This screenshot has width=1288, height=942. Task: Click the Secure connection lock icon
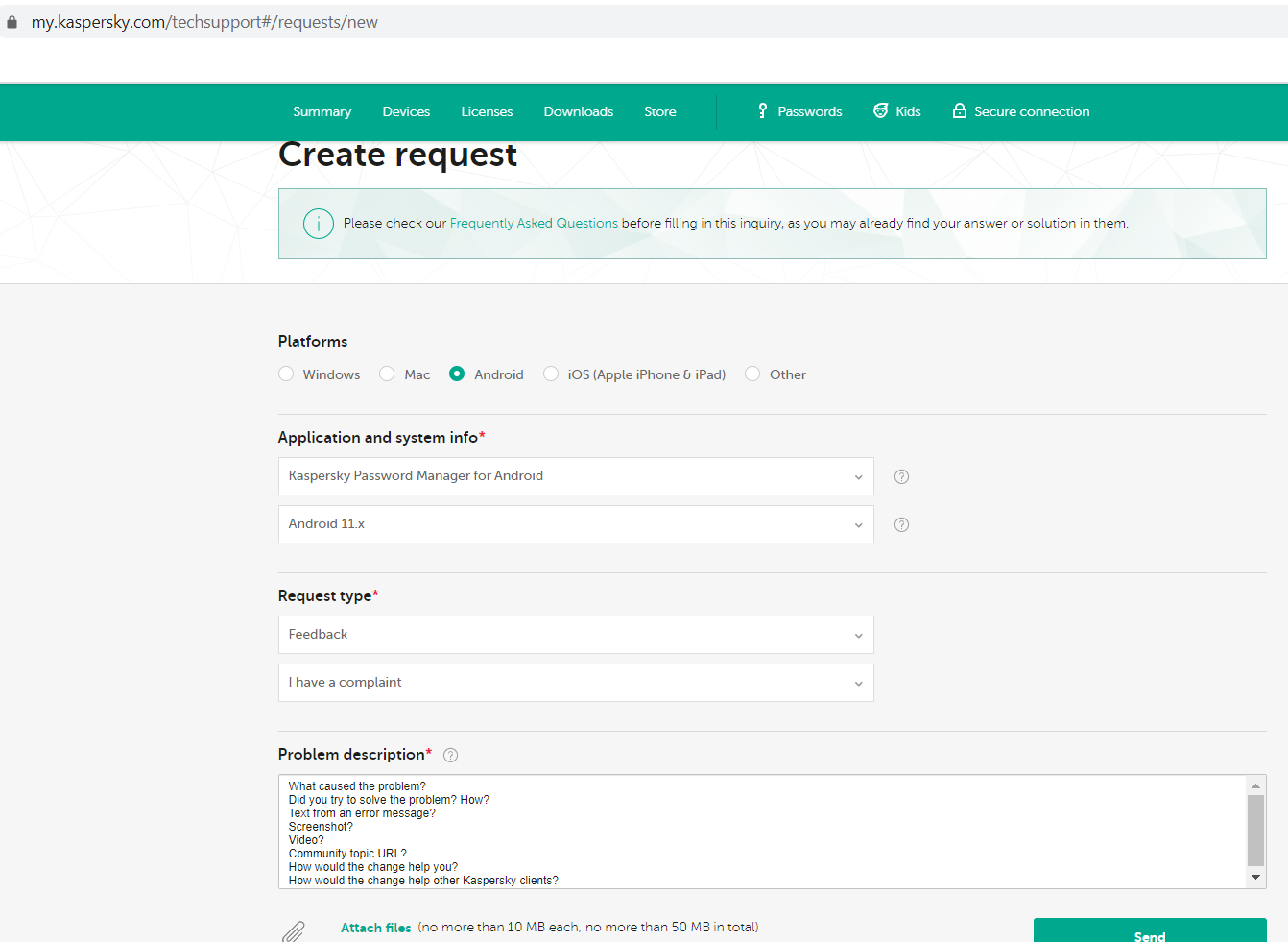tap(959, 110)
